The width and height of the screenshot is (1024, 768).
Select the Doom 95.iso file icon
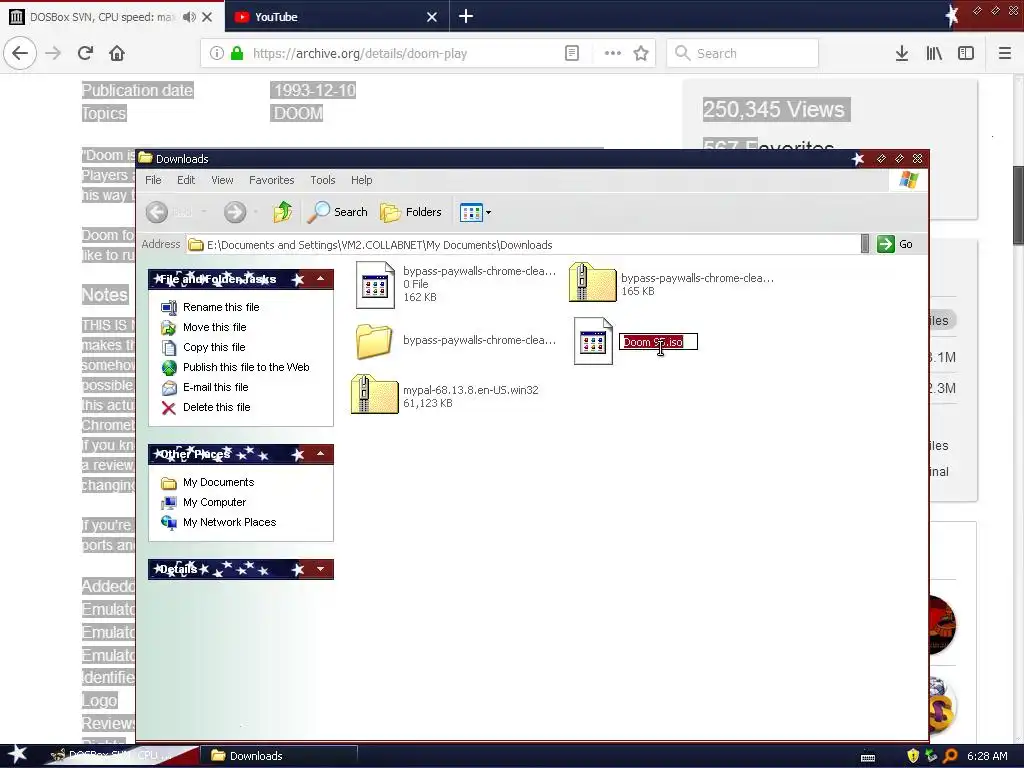pyautogui.click(x=593, y=341)
